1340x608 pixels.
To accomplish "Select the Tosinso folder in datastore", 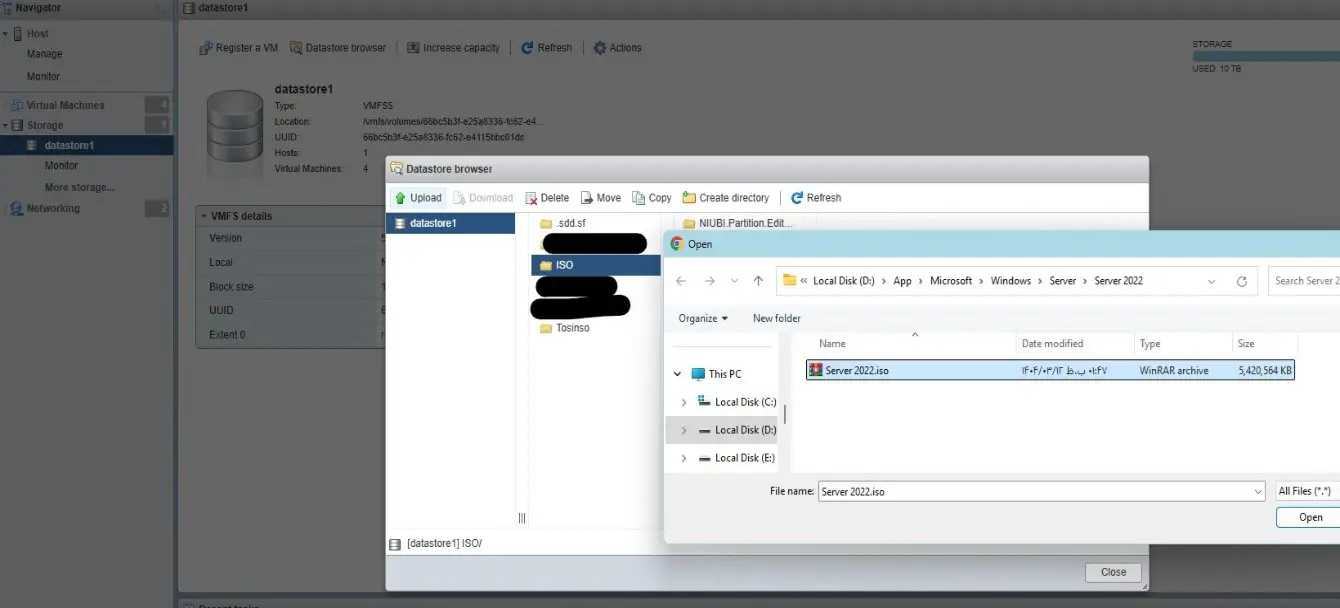I will (572, 328).
